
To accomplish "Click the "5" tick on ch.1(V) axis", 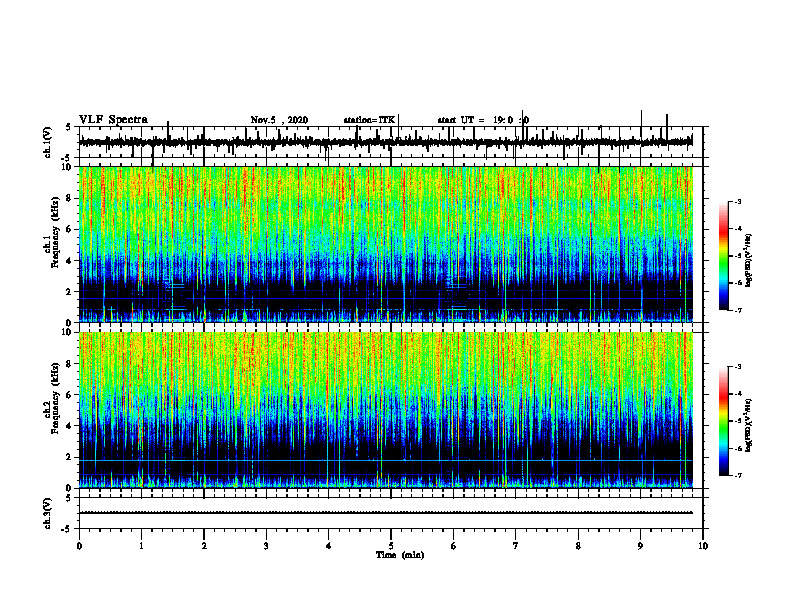I will tap(68, 127).
